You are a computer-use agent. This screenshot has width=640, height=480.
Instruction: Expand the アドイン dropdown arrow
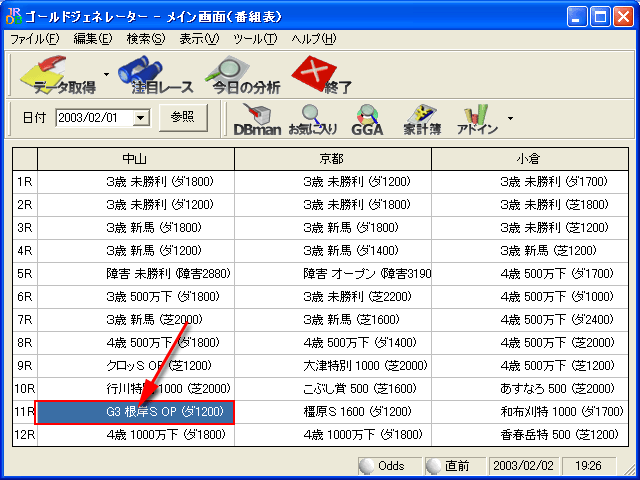(x=510, y=118)
